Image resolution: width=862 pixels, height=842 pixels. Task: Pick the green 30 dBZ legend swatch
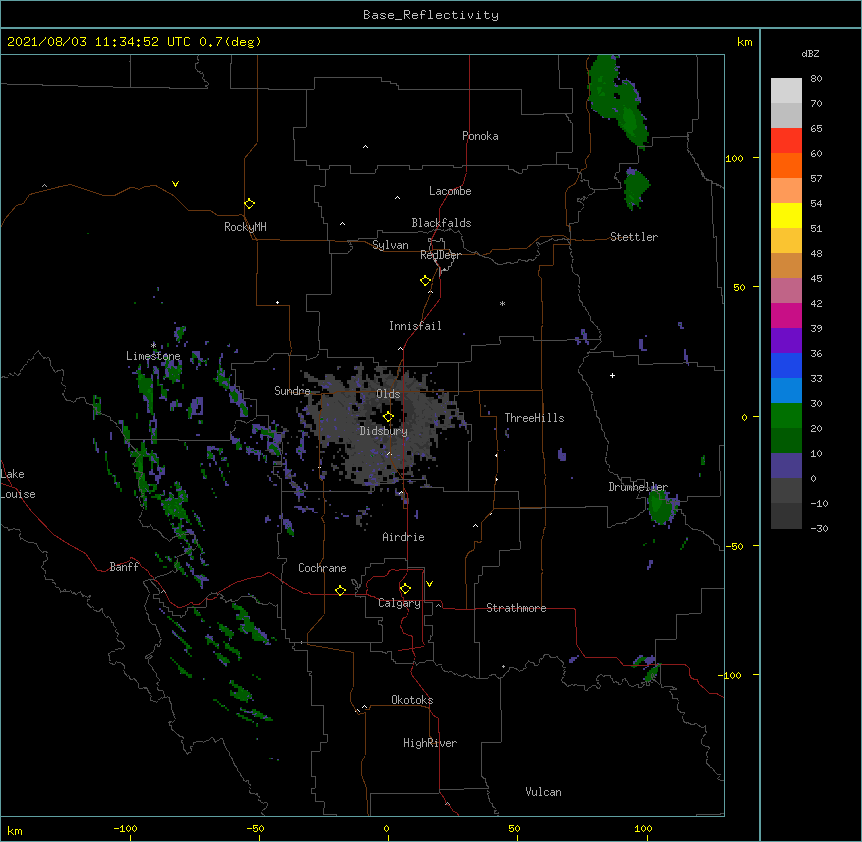786,416
